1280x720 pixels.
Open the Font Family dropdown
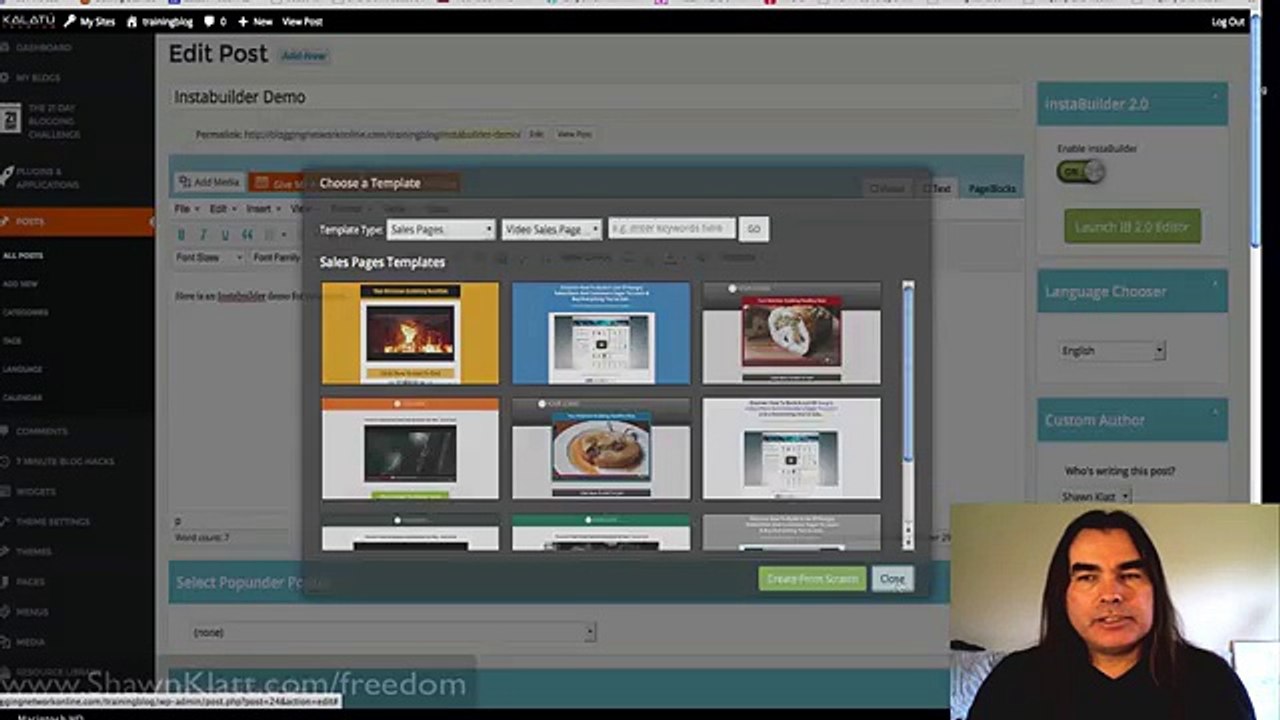click(x=277, y=257)
